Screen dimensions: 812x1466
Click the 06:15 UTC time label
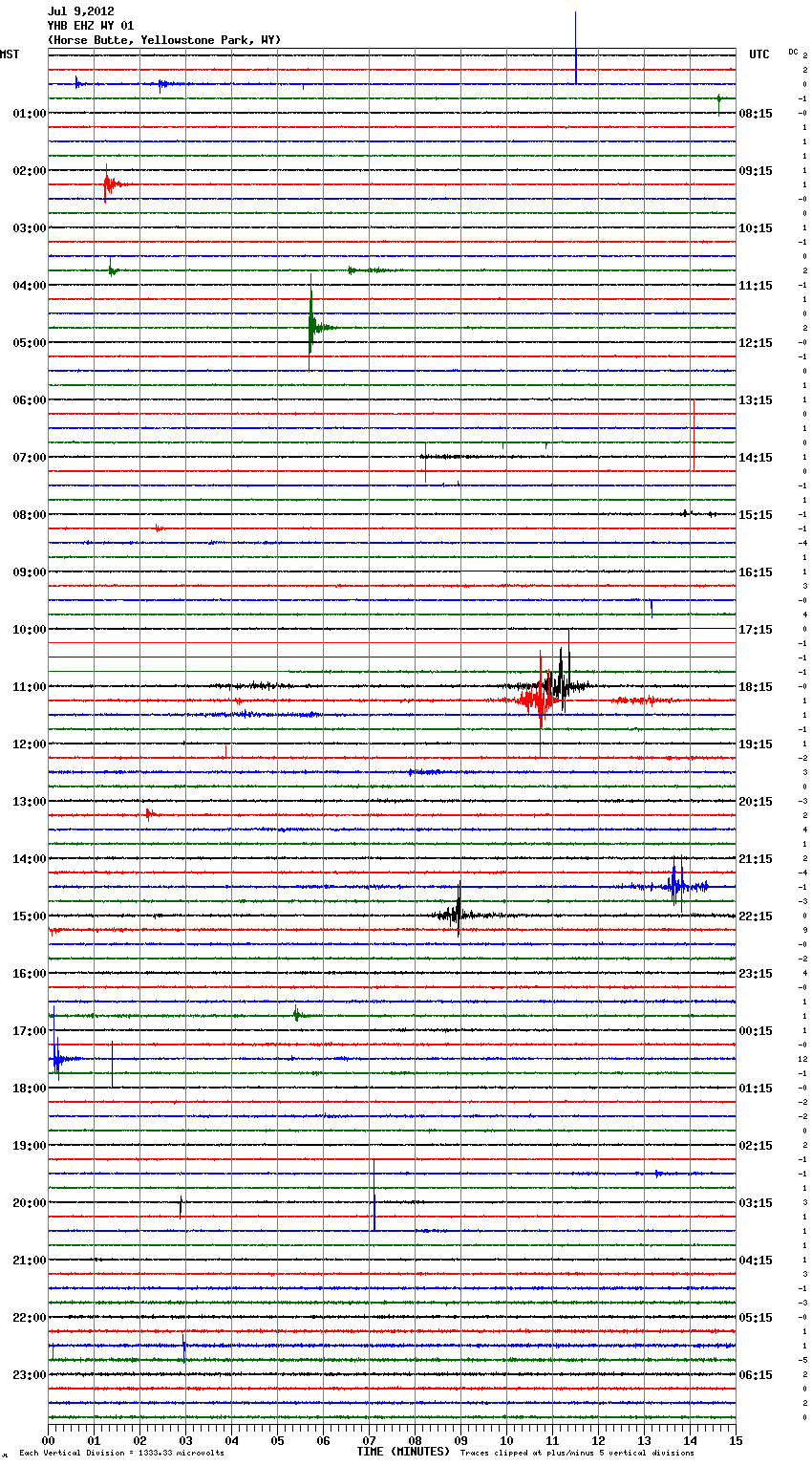click(x=756, y=1375)
